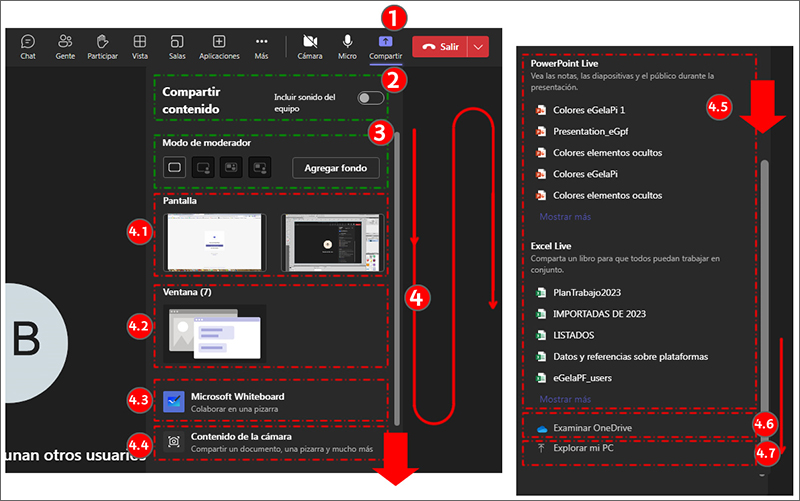Open the Vista layout icon
Image resolution: width=800 pixels, height=501 pixels.
tap(140, 42)
